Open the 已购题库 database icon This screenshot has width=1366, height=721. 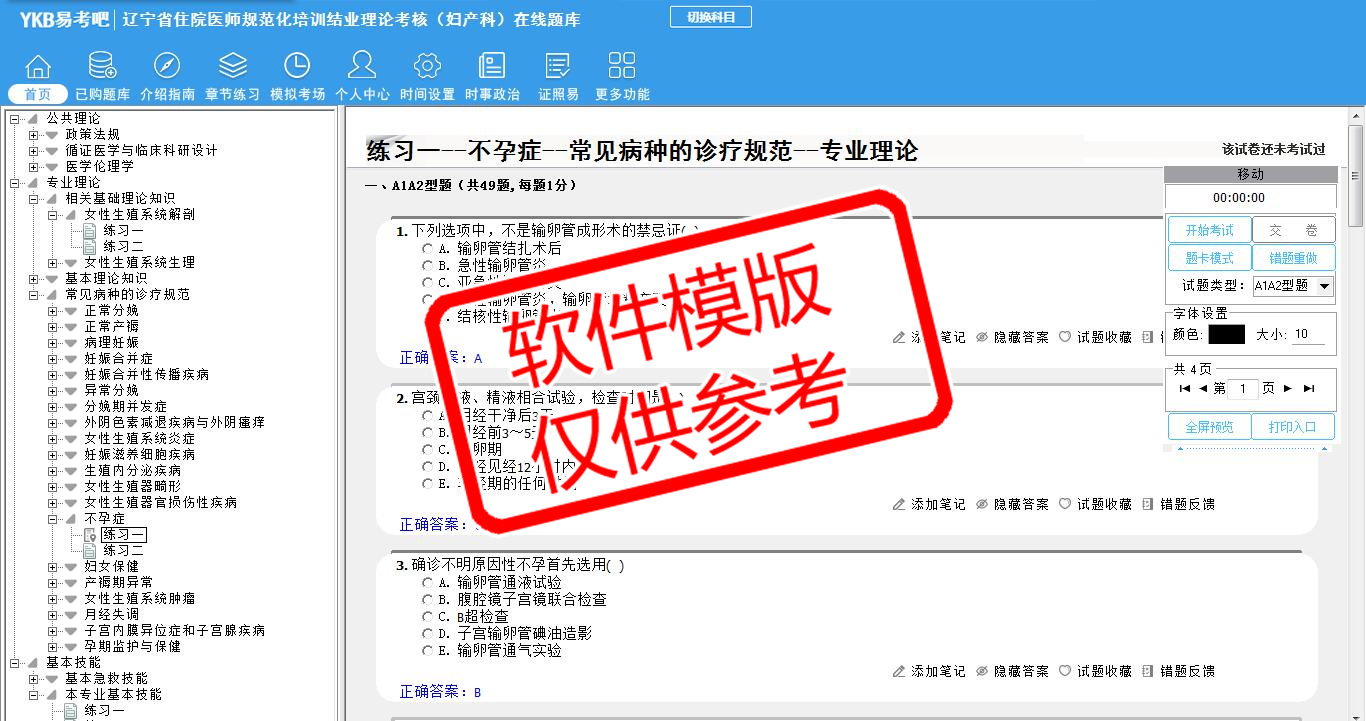click(102, 67)
